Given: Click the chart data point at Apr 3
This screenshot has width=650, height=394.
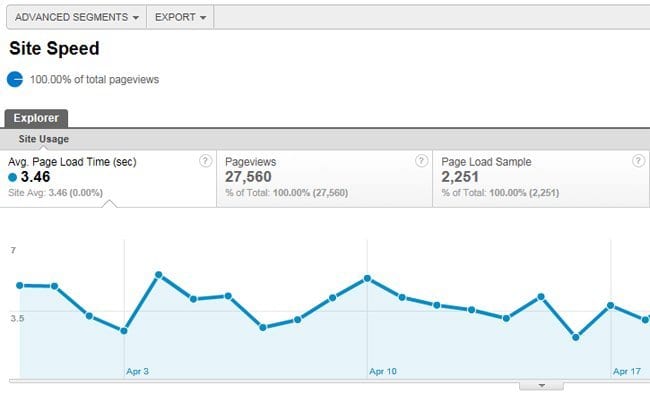Looking at the screenshot, I should (124, 331).
